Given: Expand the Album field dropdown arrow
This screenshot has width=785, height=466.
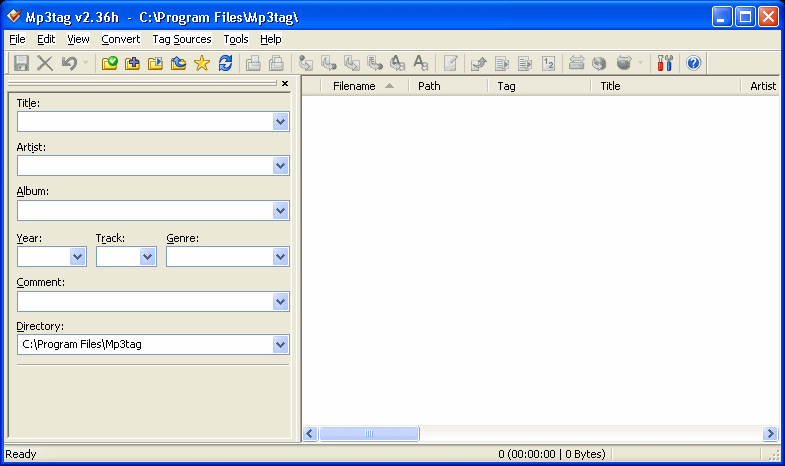Looking at the screenshot, I should 280,211.
